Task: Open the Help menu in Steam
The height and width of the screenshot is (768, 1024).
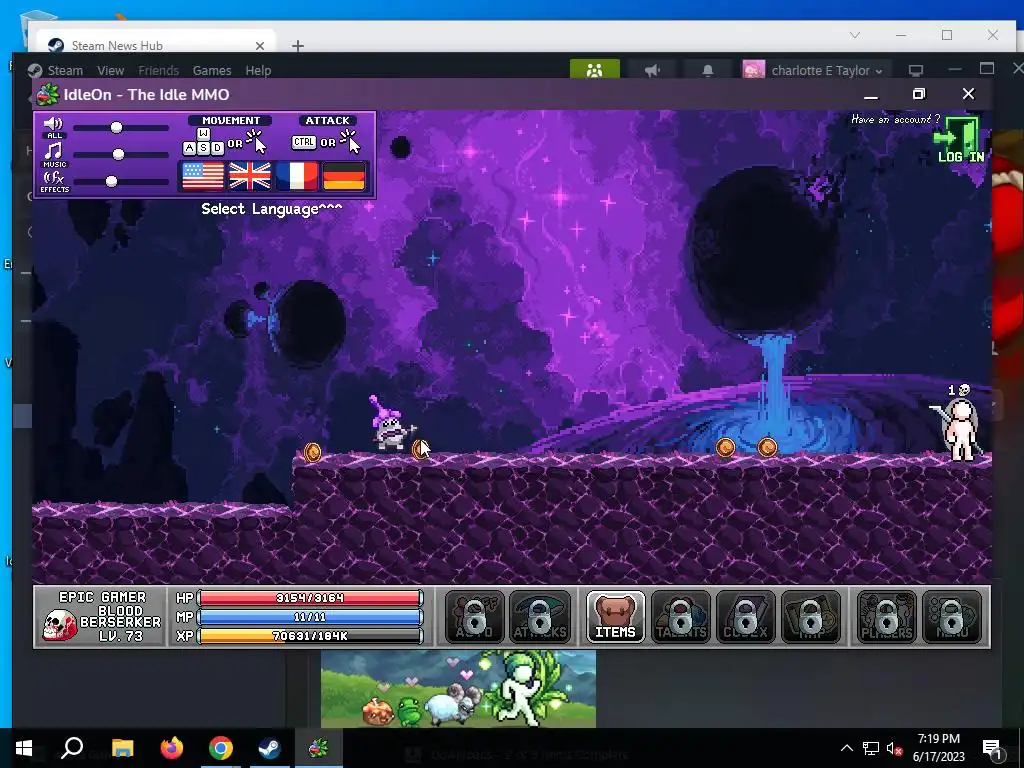Action: [258, 71]
